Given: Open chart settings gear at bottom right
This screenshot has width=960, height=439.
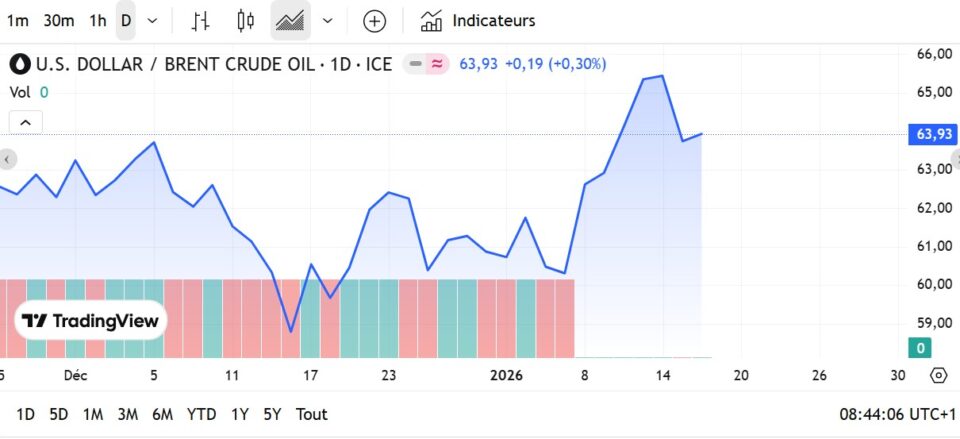Looking at the screenshot, I should point(938,375).
